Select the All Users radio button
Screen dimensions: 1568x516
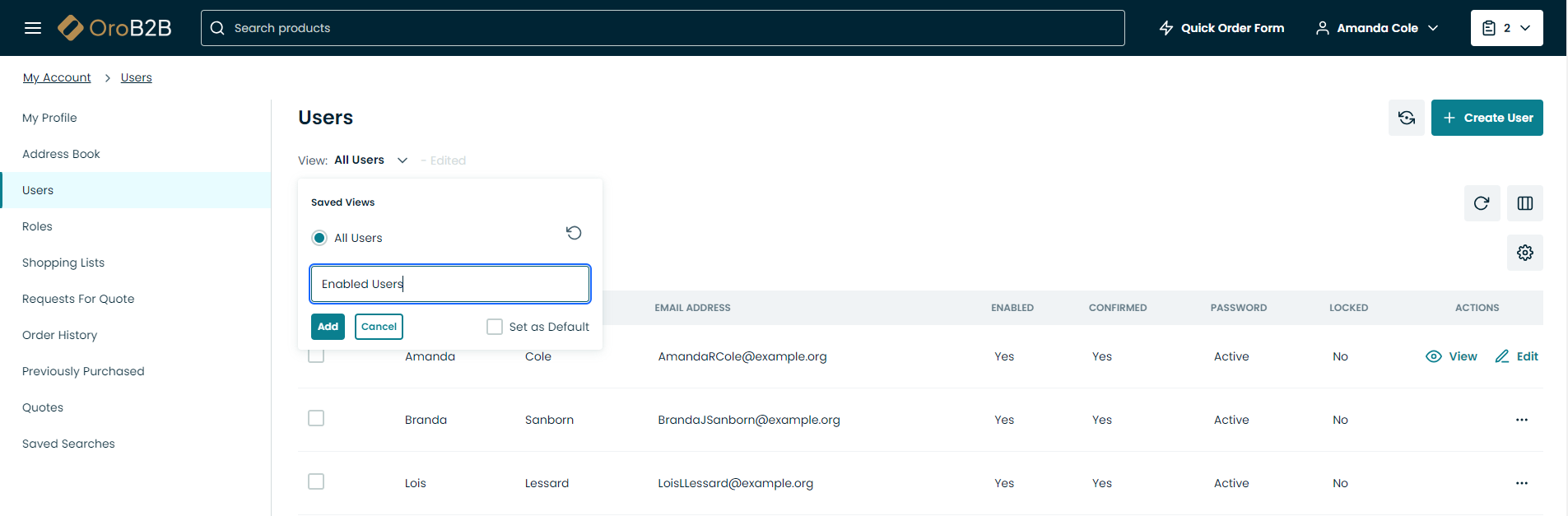point(319,238)
